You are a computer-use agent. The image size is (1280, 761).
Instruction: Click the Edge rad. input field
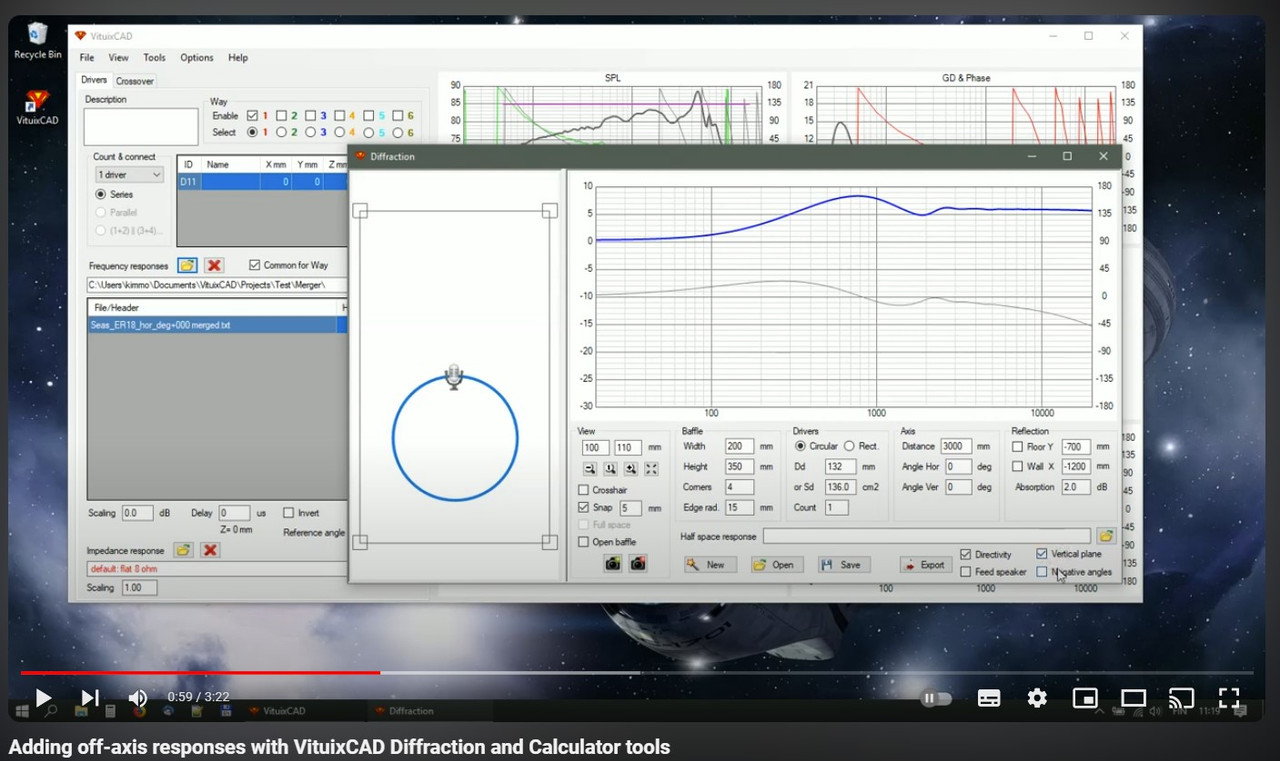click(739, 508)
